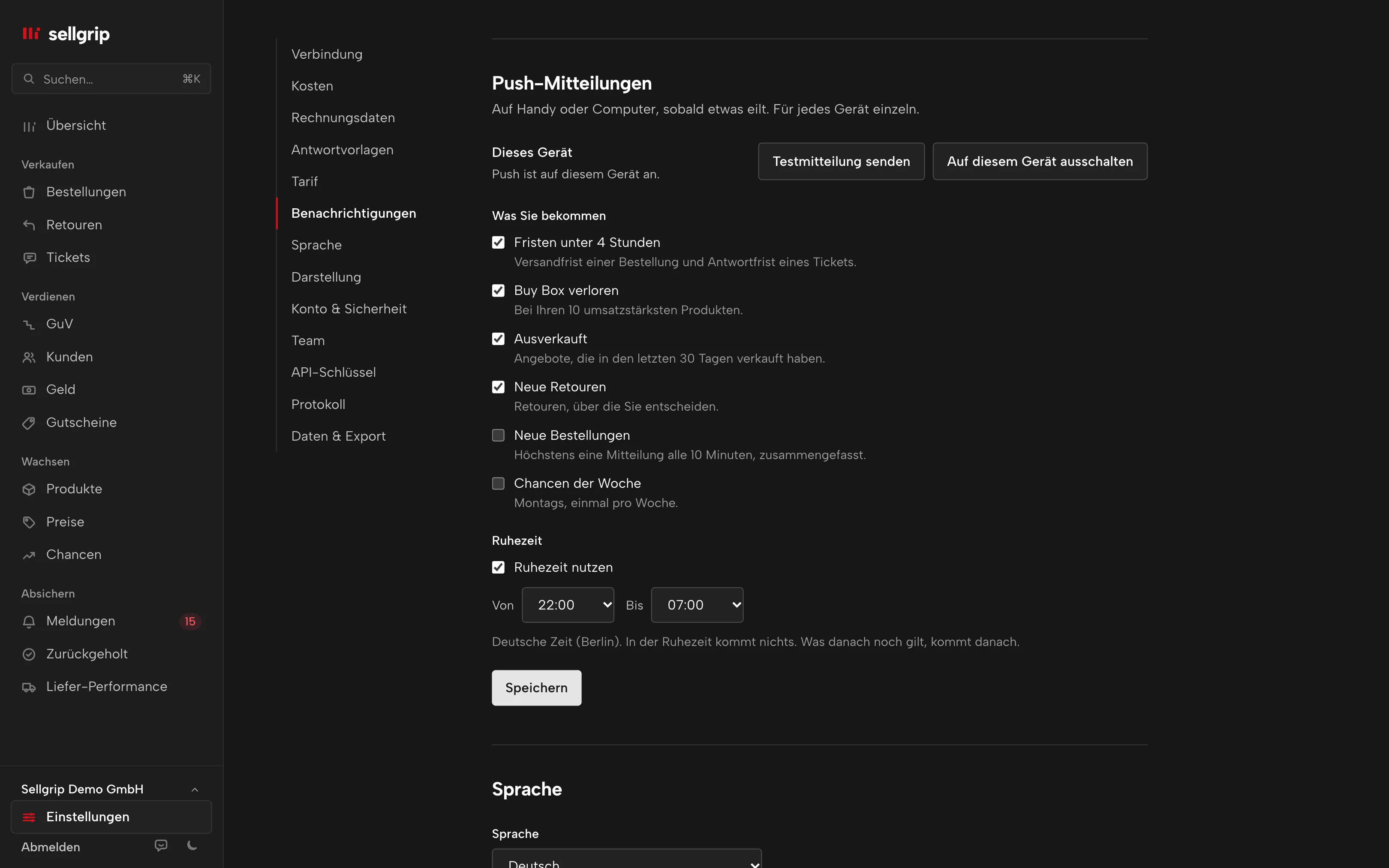Image resolution: width=1389 pixels, height=868 pixels.
Task: Select Daten & Export settings item
Action: (x=339, y=436)
